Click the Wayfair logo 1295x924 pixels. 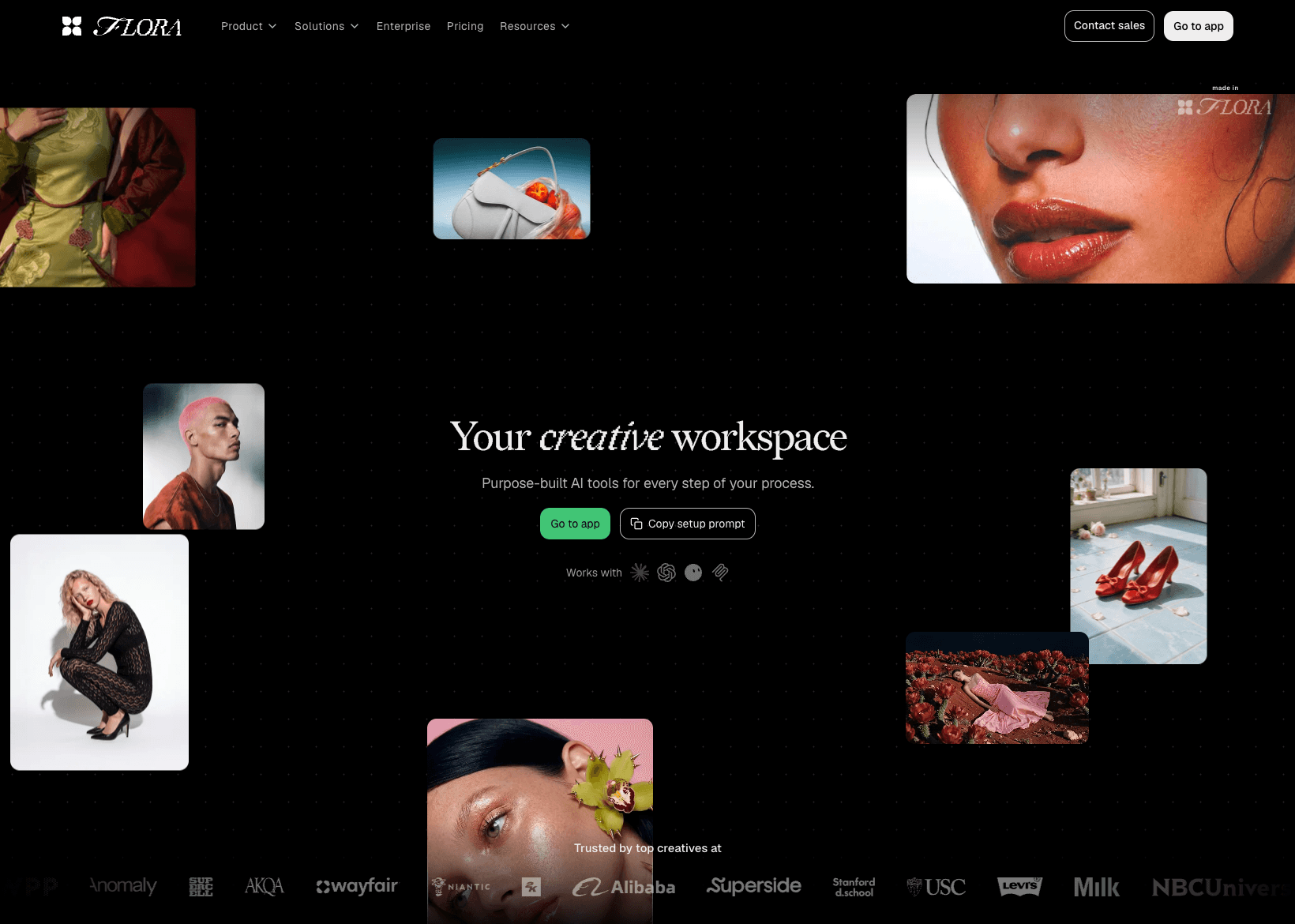coord(357,886)
